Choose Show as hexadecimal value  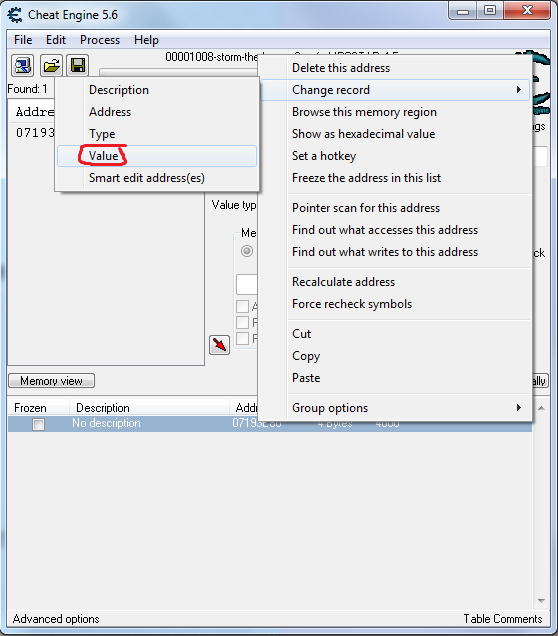(x=395, y=134)
